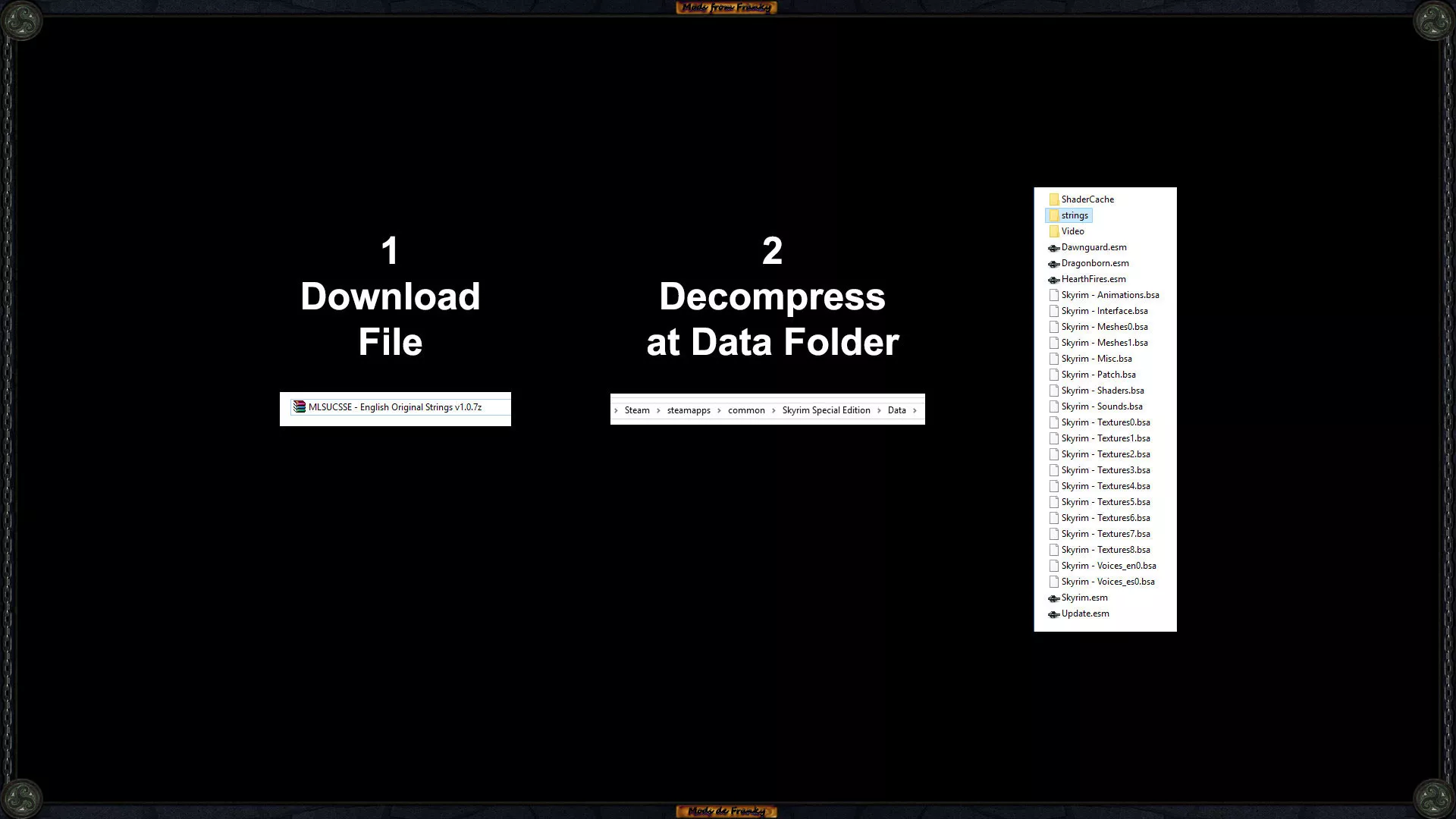
Task: Click the Update.esm plugin icon
Action: [1054, 614]
